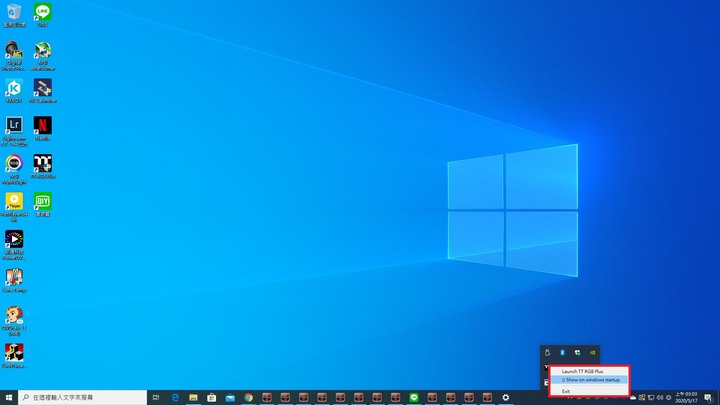Open the taskbar clock and date
Screen dimensions: 720x405
point(686,398)
